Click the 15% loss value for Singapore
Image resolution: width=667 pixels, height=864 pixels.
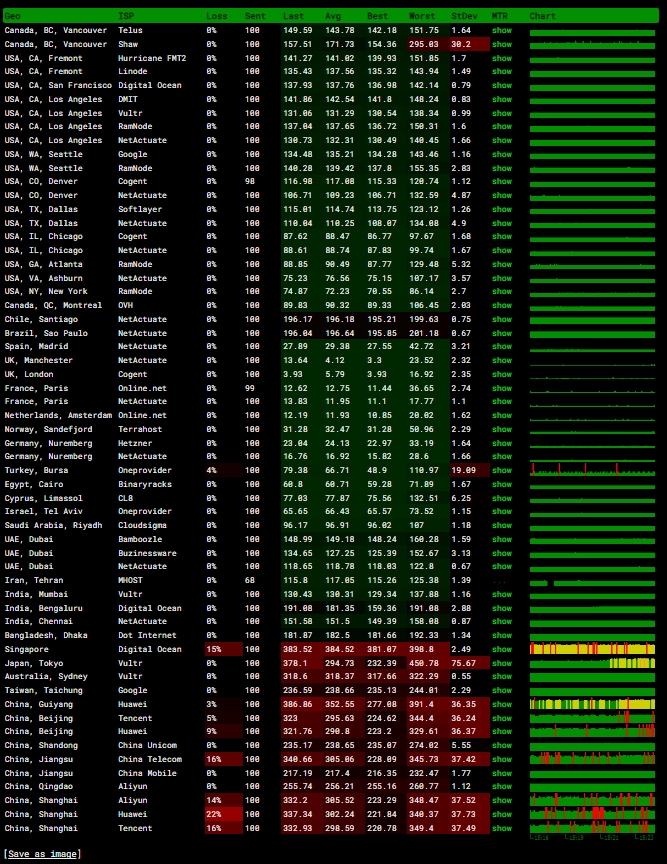pos(214,649)
